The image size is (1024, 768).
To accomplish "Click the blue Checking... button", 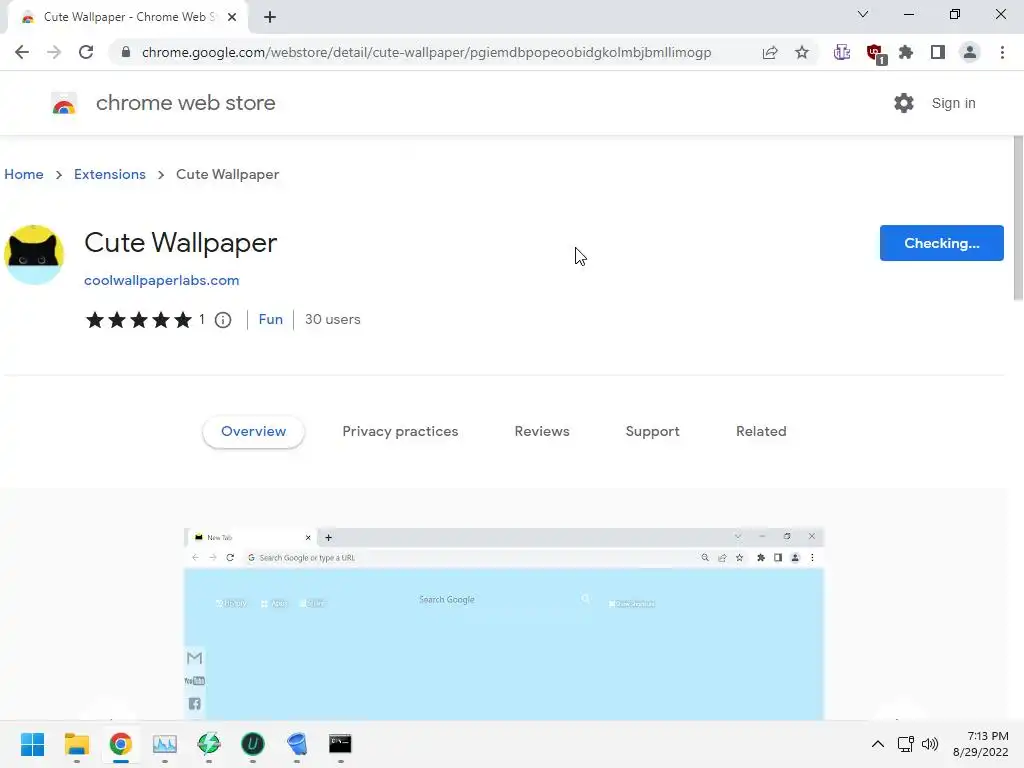I will 941,243.
